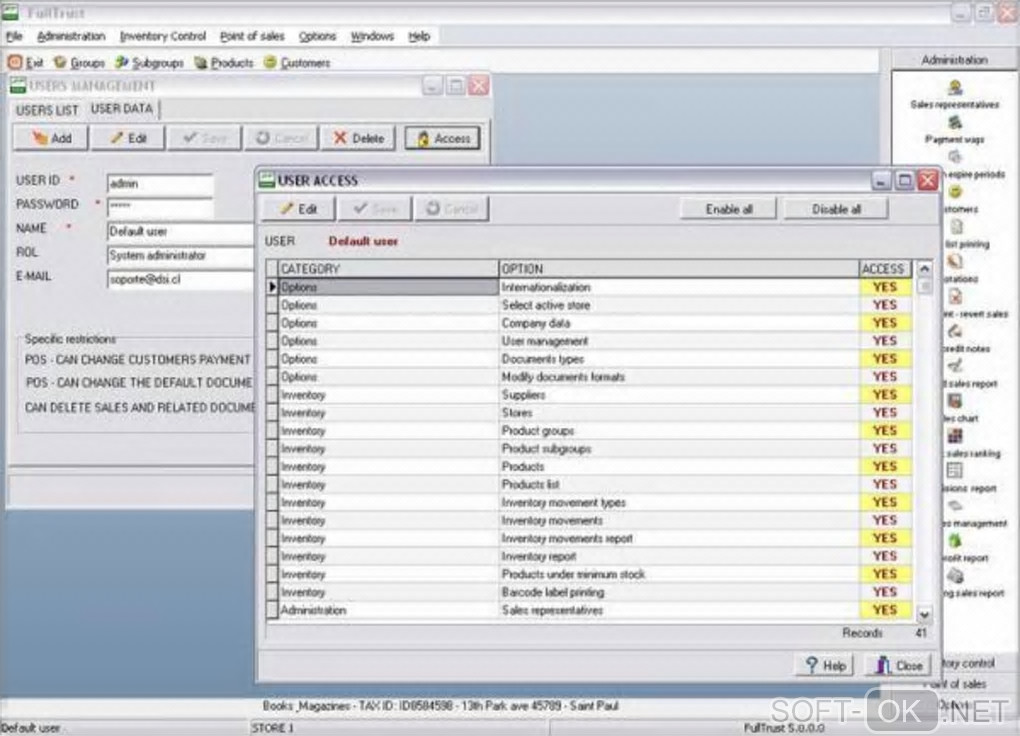Click the CATEGORY column header

point(388,269)
